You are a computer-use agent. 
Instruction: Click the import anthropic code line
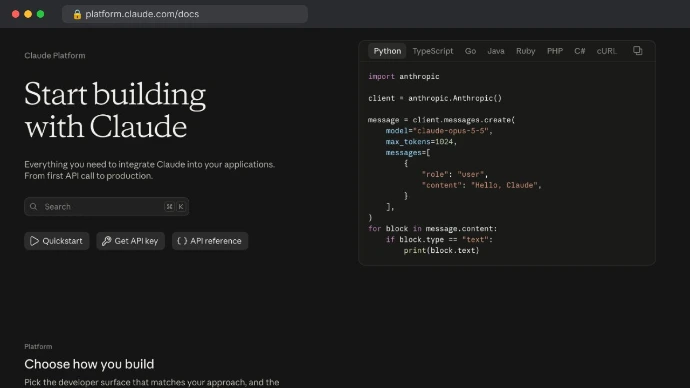pos(404,77)
